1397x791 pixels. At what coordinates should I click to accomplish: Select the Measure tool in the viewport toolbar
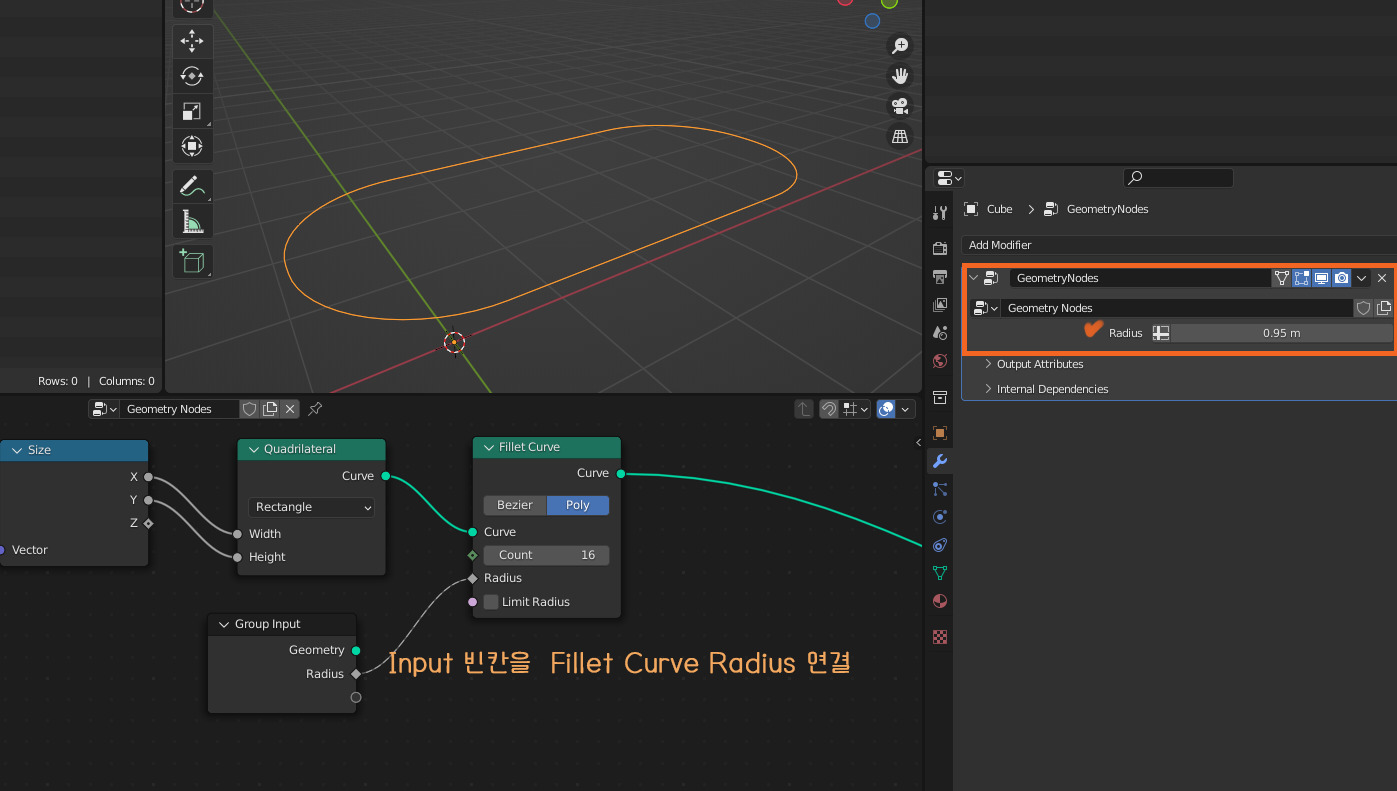192,221
